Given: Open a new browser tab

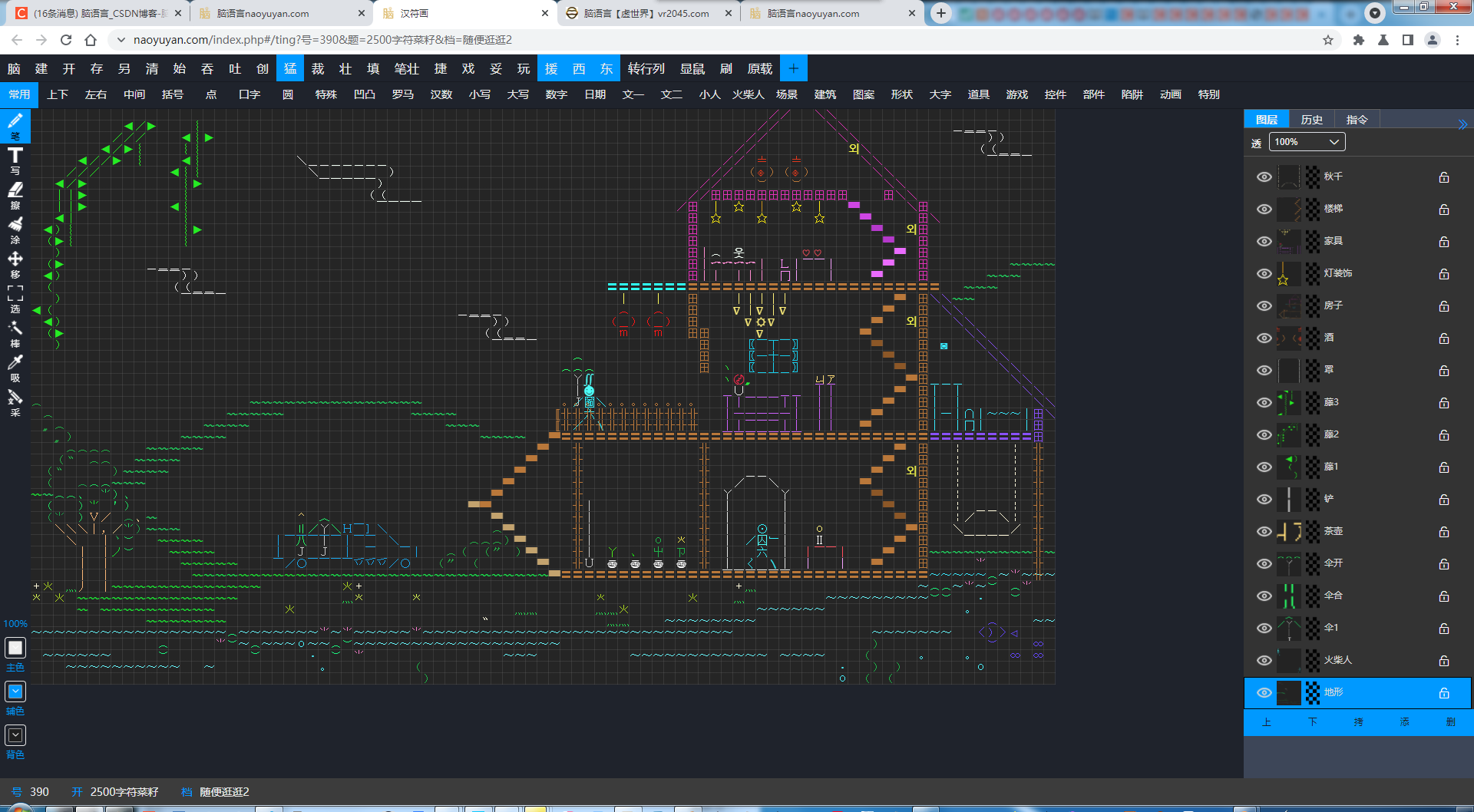Looking at the screenshot, I should click(941, 13).
